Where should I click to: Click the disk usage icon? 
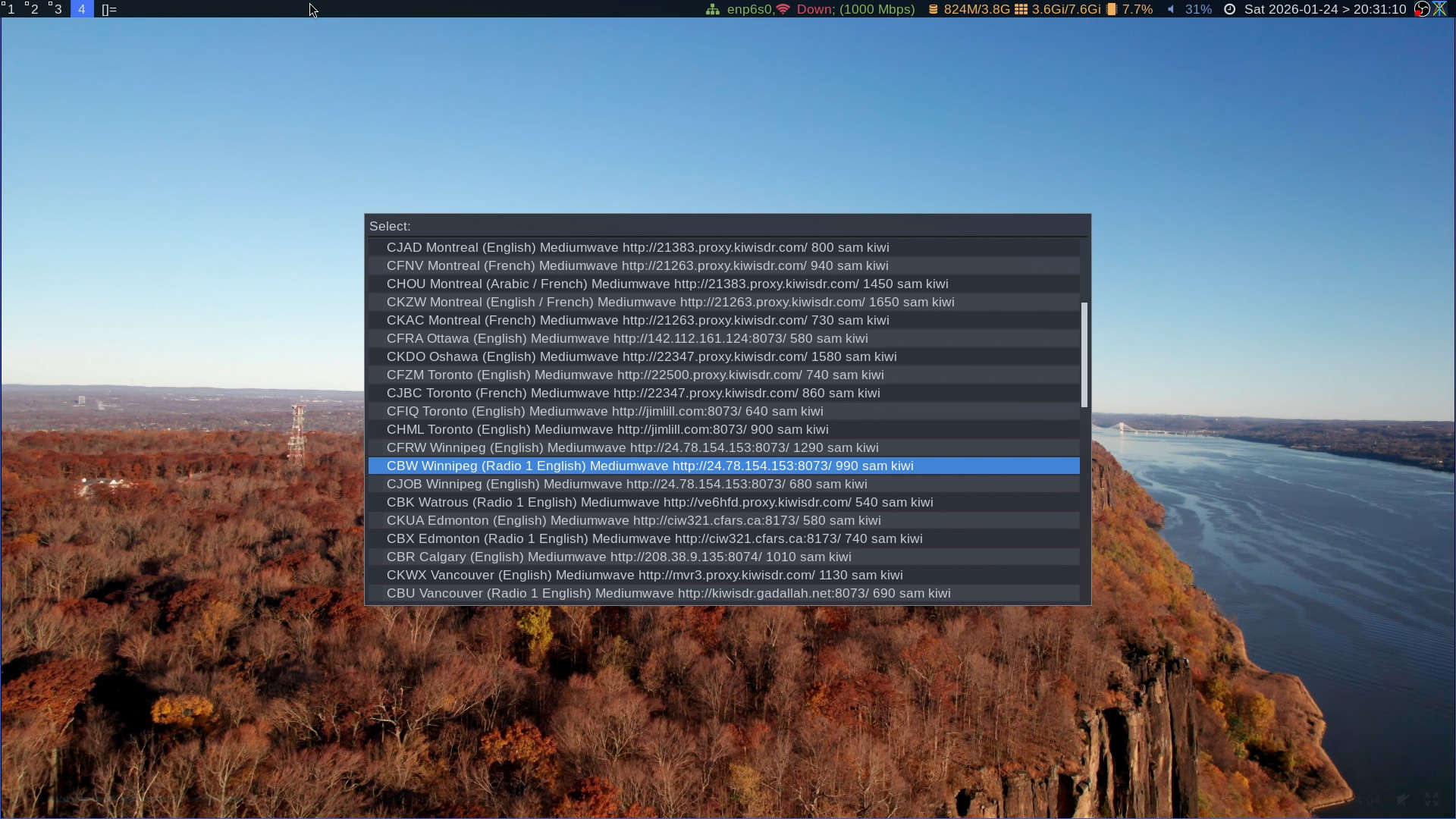[934, 9]
